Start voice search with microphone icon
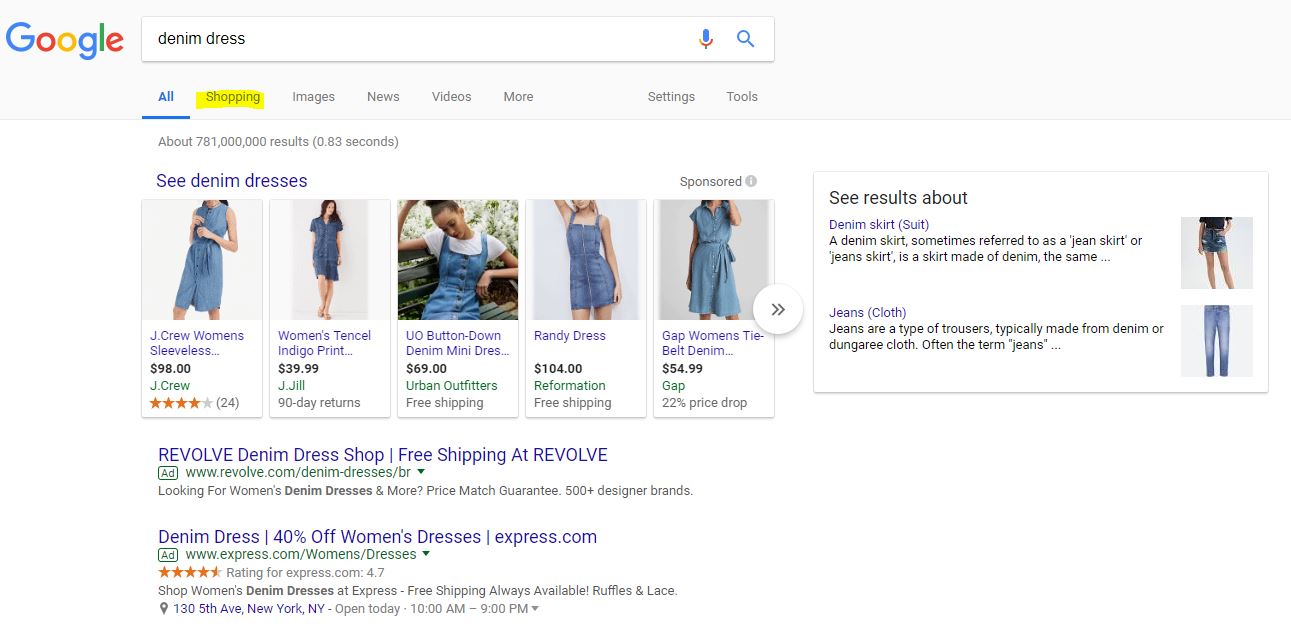1291x636 pixels. pos(706,39)
